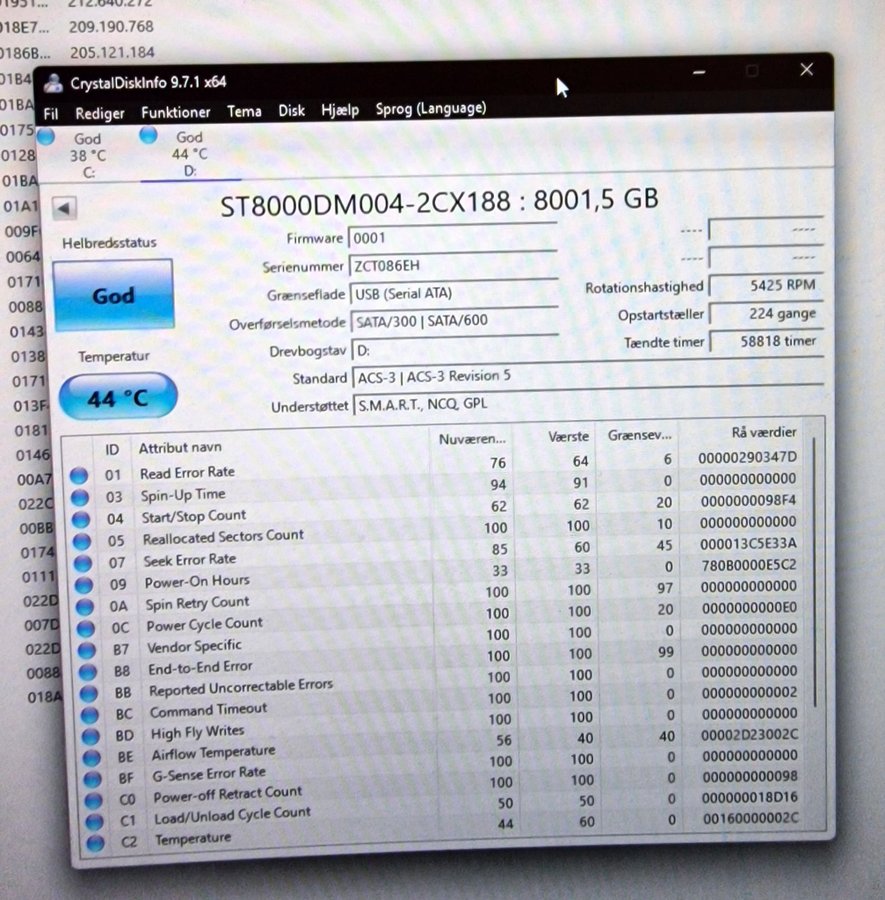
Task: Open the Fil menu
Action: [51, 114]
